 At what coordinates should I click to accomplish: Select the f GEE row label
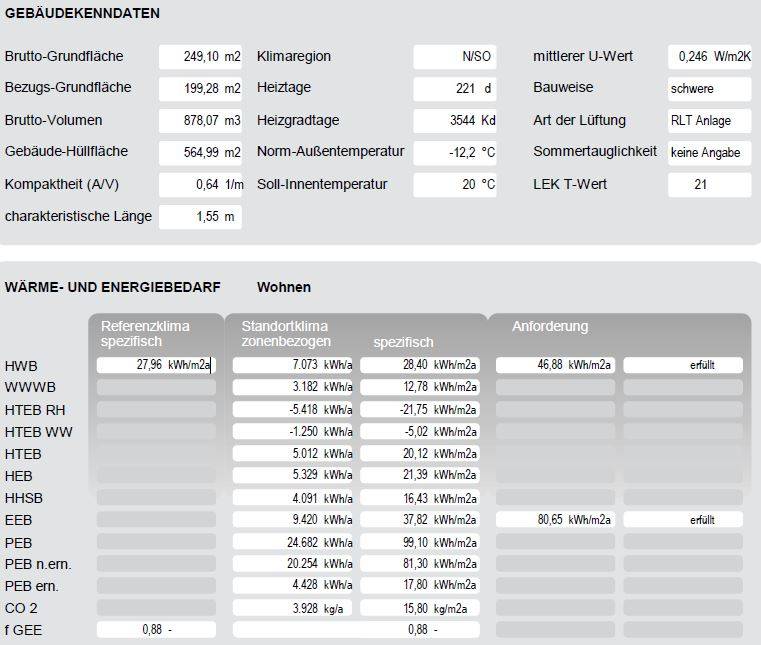(23, 630)
